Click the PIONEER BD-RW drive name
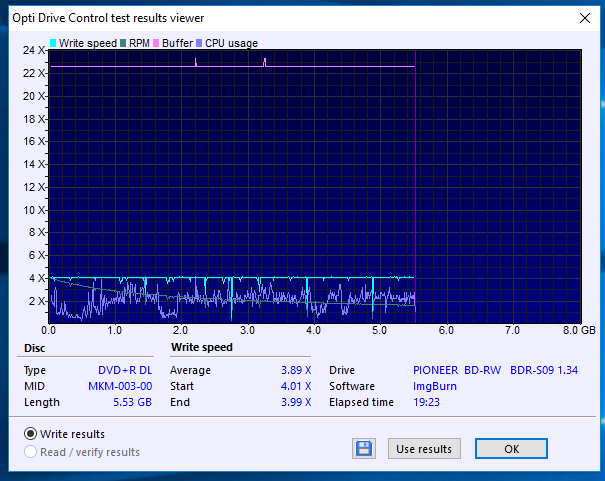The image size is (605, 481). pos(457,370)
